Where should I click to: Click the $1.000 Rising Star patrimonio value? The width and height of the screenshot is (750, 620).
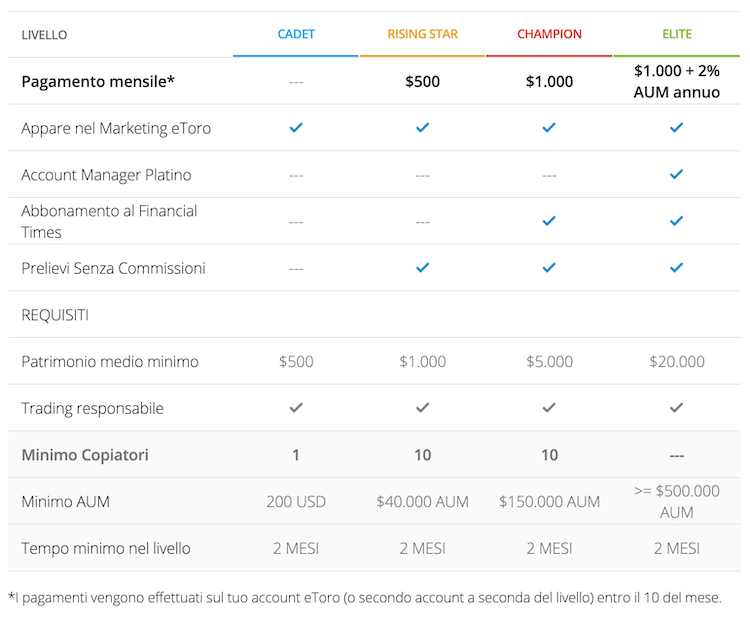coord(422,362)
